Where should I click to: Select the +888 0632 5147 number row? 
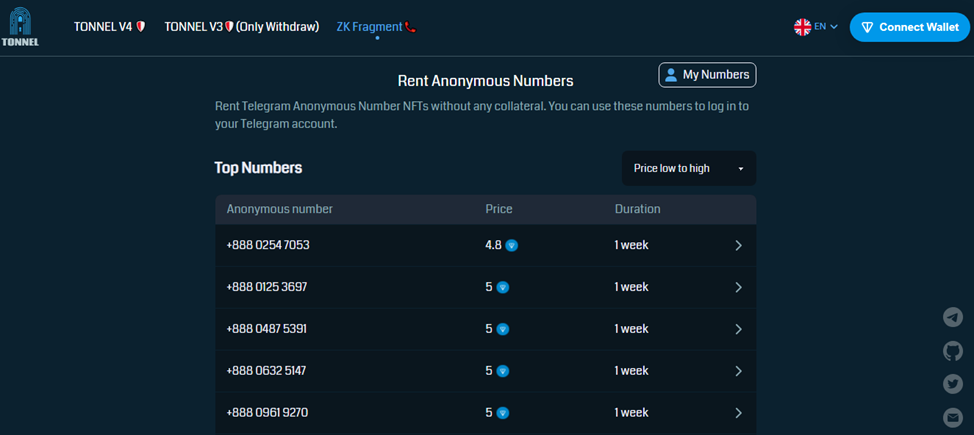(x=266, y=371)
